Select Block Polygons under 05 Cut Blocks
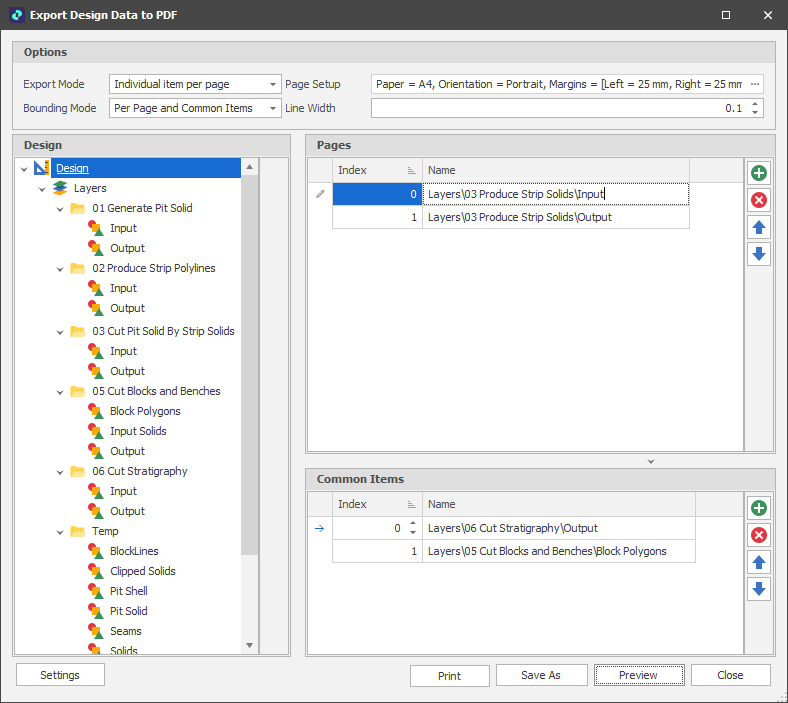The width and height of the screenshot is (788, 703). click(x=145, y=411)
